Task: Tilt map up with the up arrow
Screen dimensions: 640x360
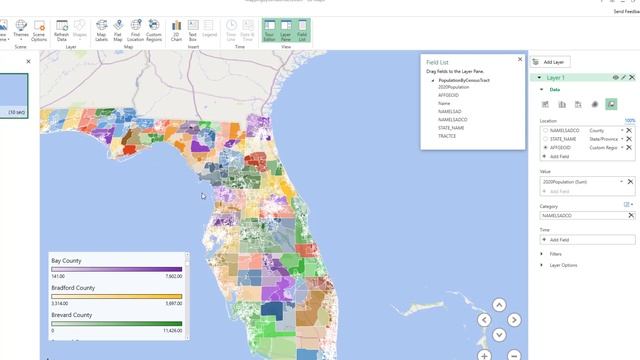Action: coord(499,305)
